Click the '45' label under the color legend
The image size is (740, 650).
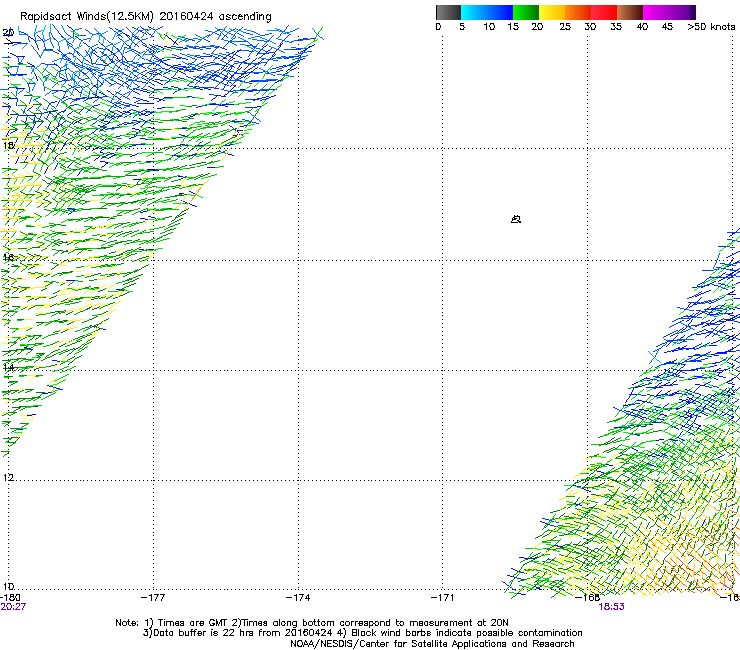[667, 27]
